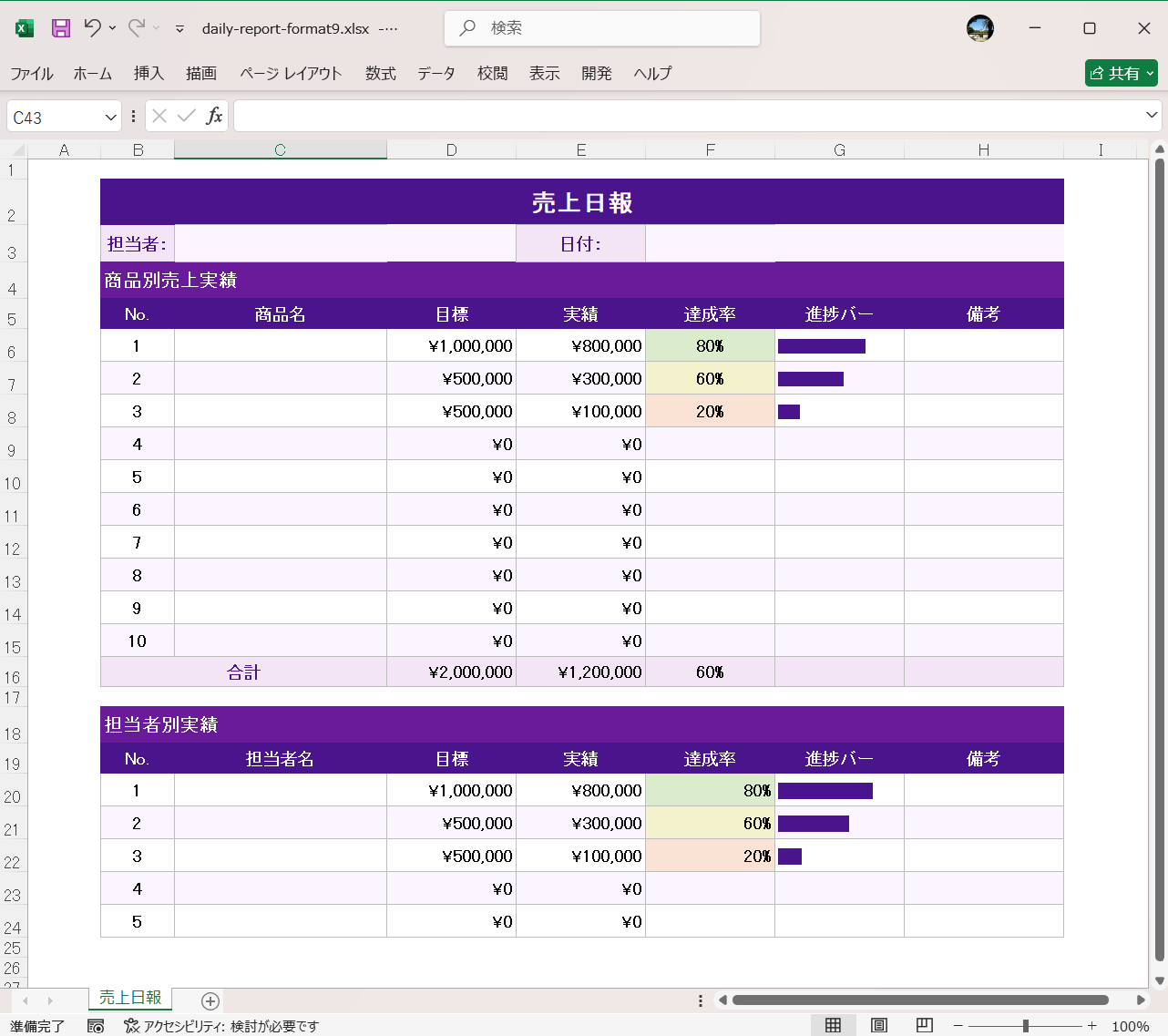Switch to the 表示 ribbon tab
Image resolution: width=1168 pixels, height=1036 pixels.
click(545, 74)
